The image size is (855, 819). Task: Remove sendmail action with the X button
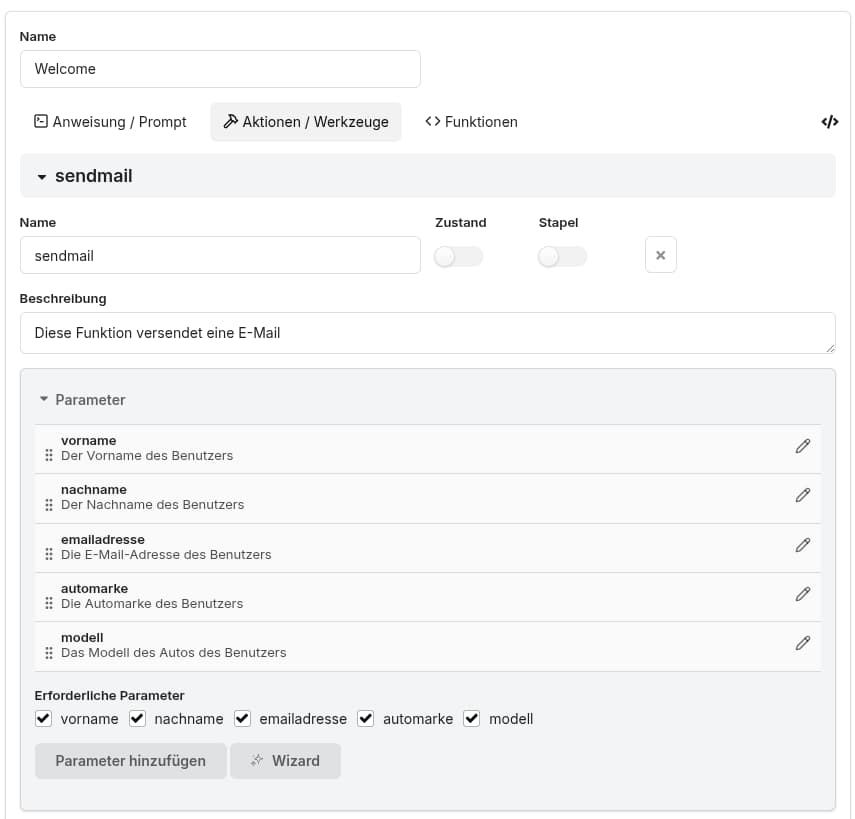click(x=660, y=255)
